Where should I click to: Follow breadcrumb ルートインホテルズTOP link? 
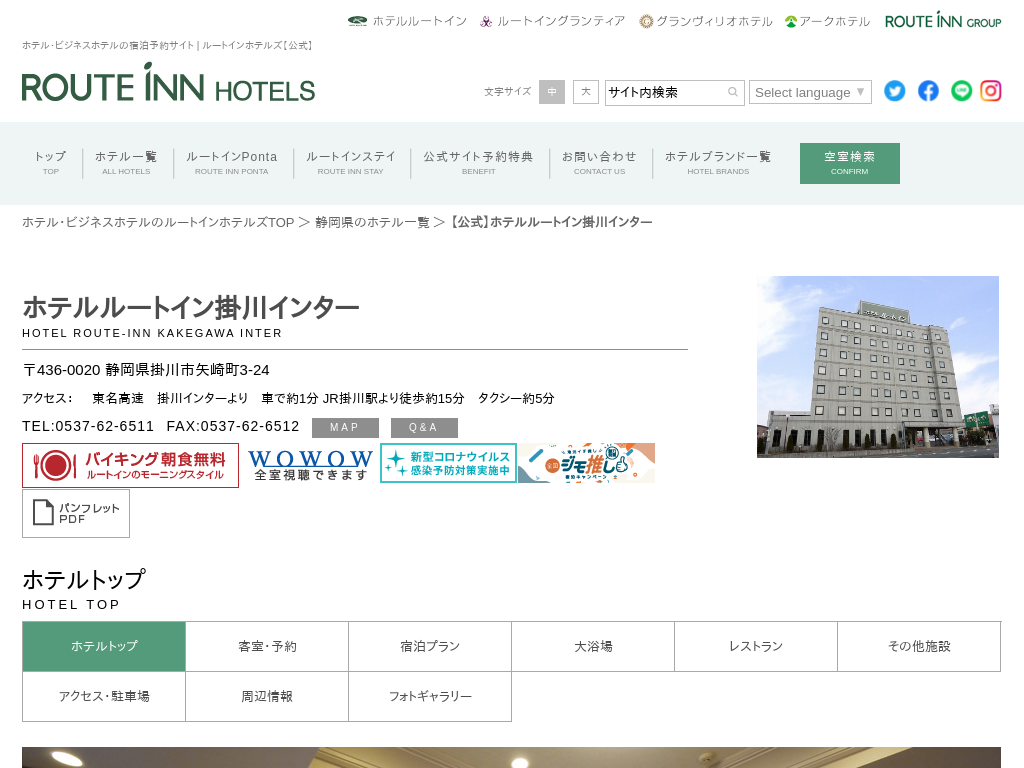click(x=158, y=222)
